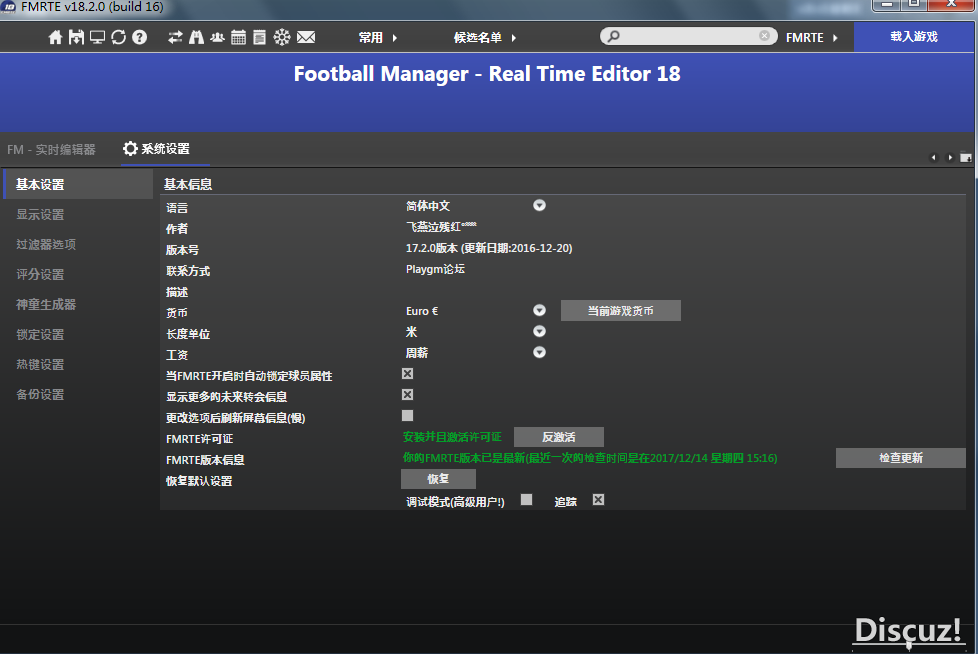Toggle the 追踪 checkbox
The image size is (978, 654).
tap(598, 499)
